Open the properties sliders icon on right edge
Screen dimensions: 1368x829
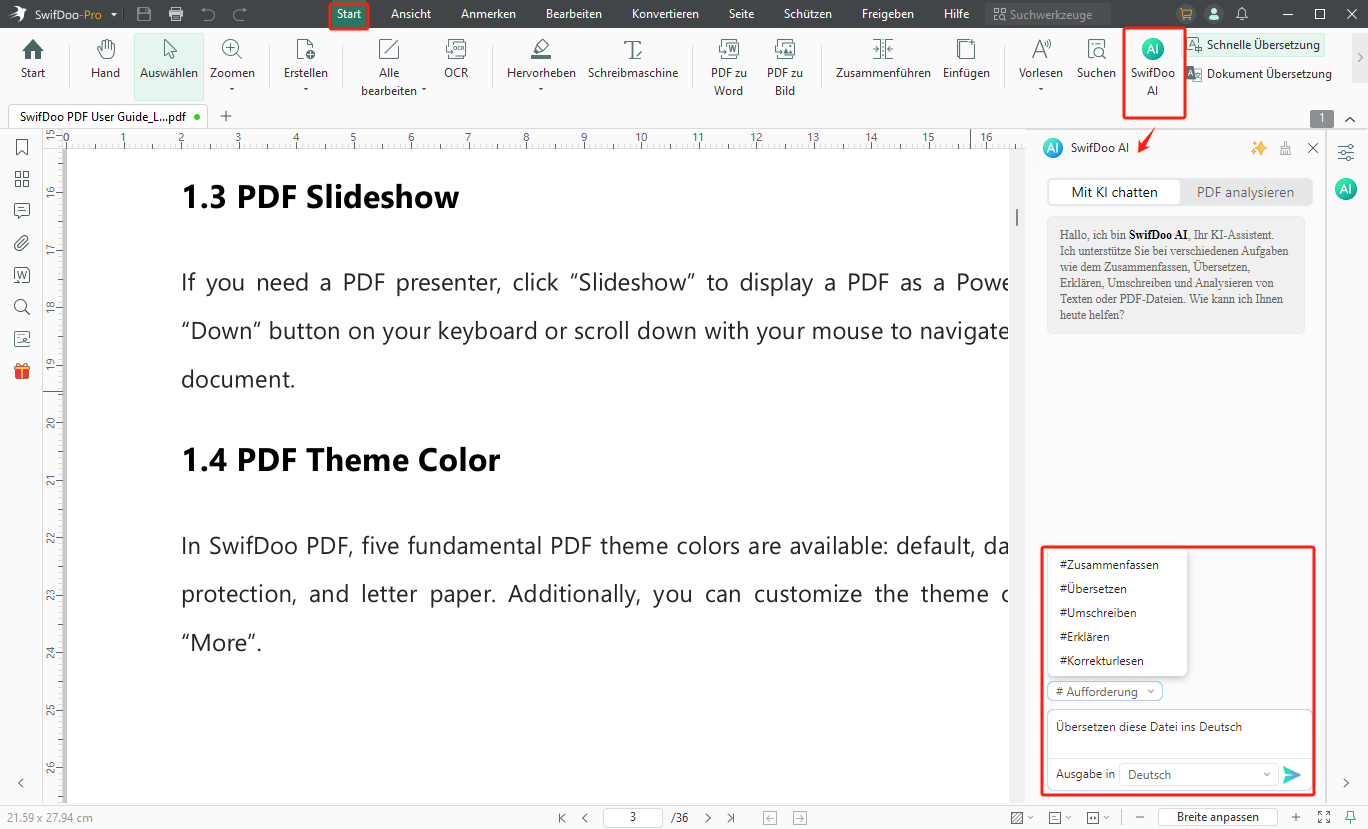1347,152
